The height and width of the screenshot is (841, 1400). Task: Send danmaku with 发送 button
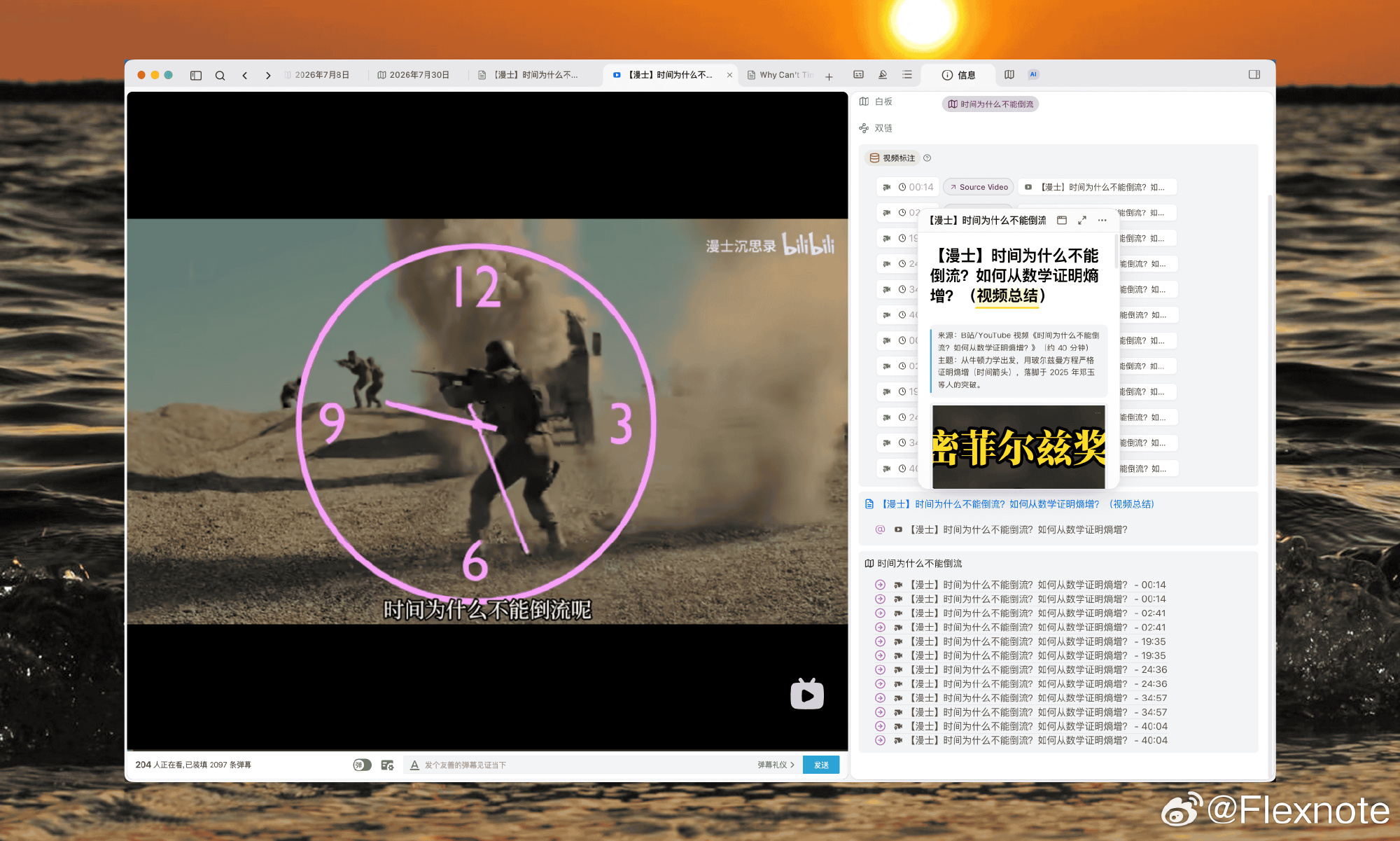coord(821,765)
